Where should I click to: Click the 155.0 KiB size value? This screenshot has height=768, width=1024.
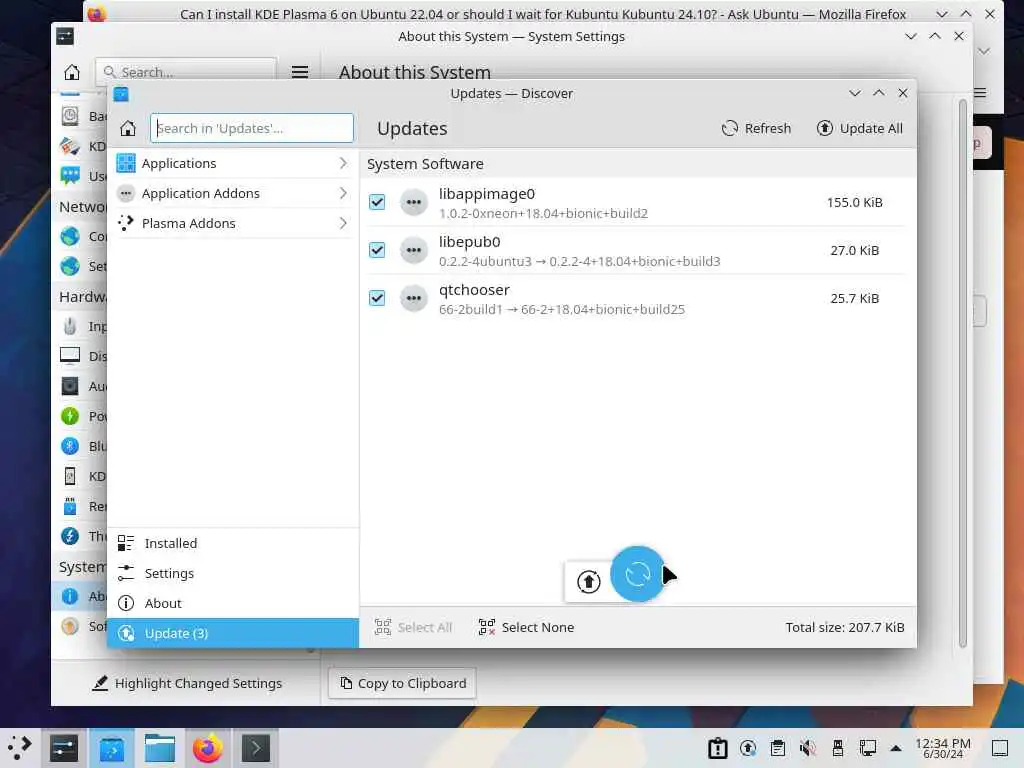pos(854,202)
